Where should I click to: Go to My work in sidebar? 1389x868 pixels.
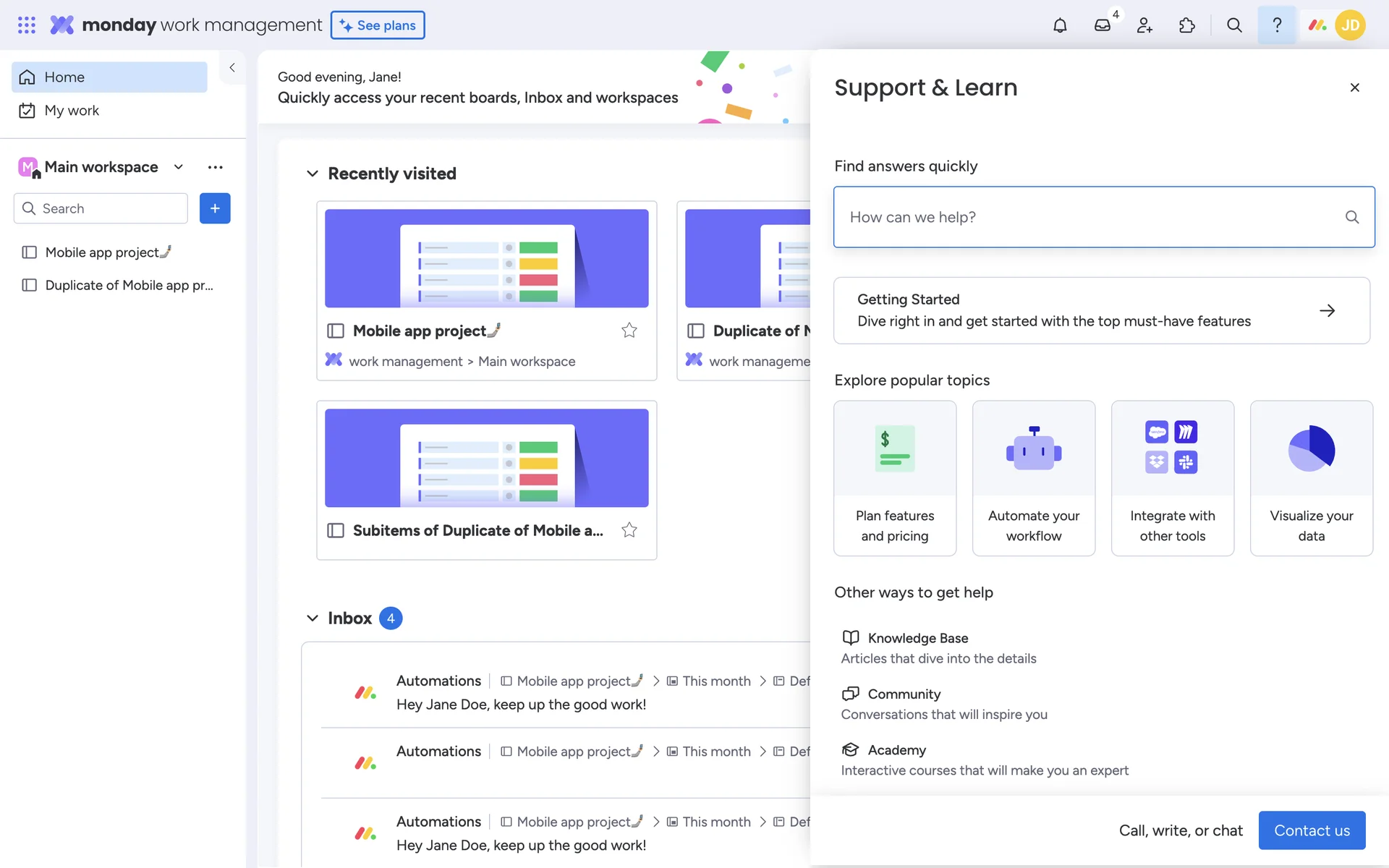point(72,111)
